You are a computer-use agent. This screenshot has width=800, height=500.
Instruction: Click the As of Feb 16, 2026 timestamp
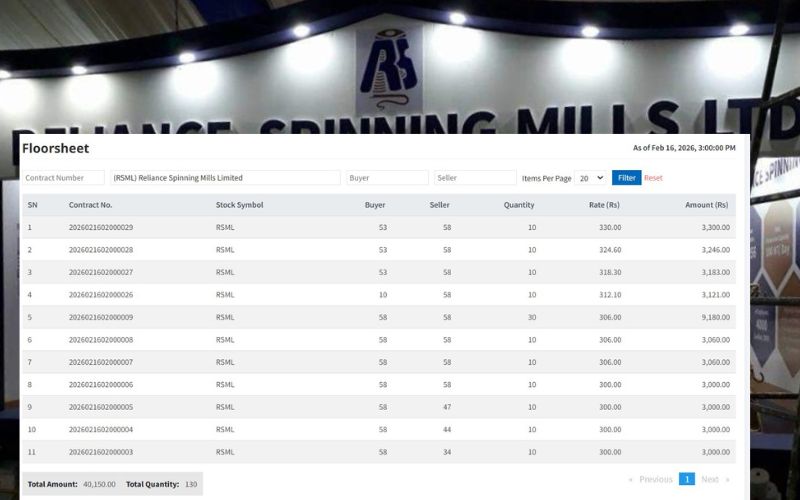[684, 148]
